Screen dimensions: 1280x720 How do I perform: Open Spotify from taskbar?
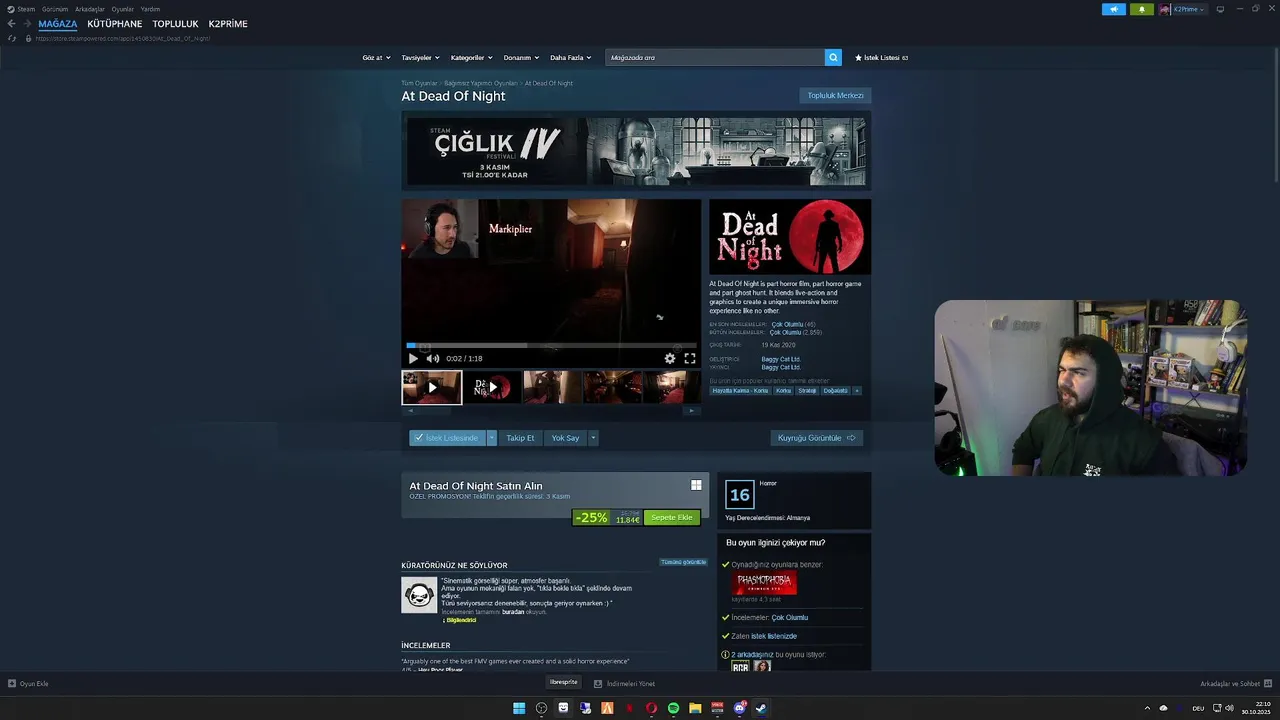(673, 708)
